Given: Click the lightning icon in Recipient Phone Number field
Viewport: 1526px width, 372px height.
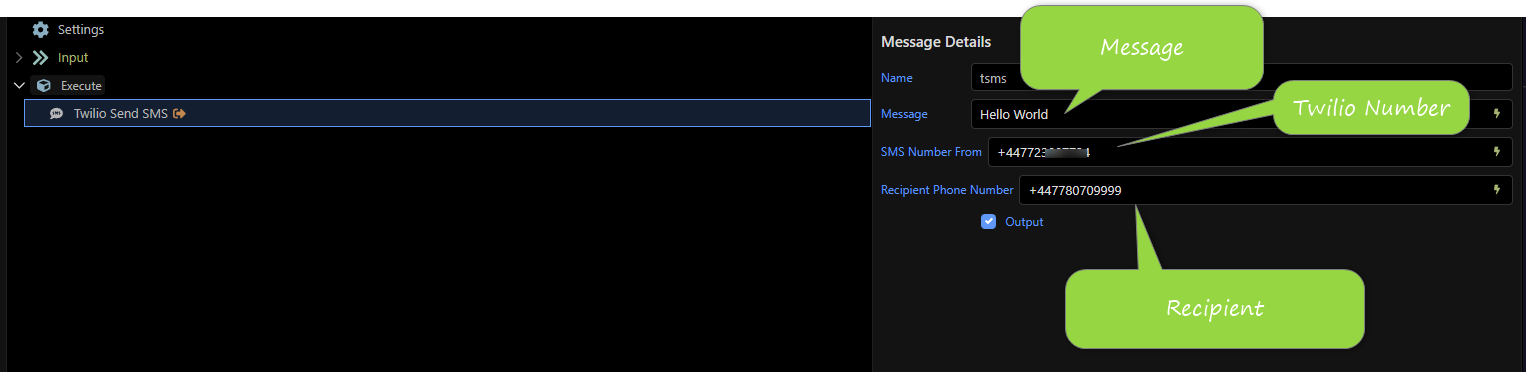Looking at the screenshot, I should [x=1497, y=190].
